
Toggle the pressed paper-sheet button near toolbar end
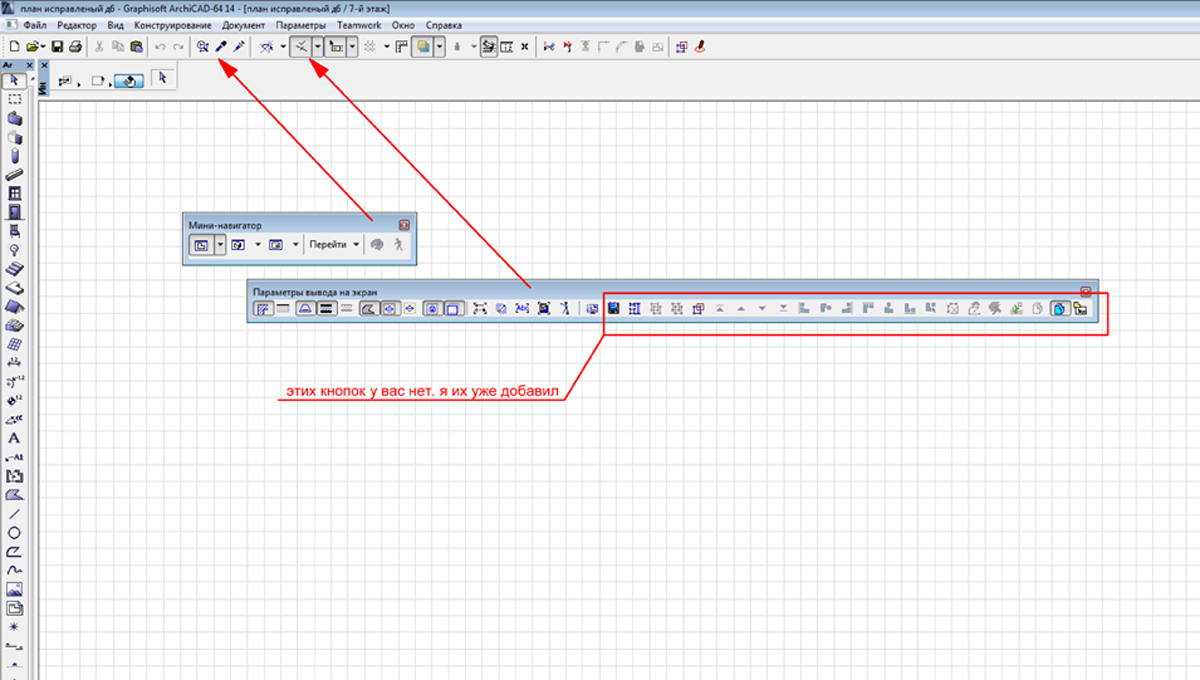pyautogui.click(x=1060, y=308)
